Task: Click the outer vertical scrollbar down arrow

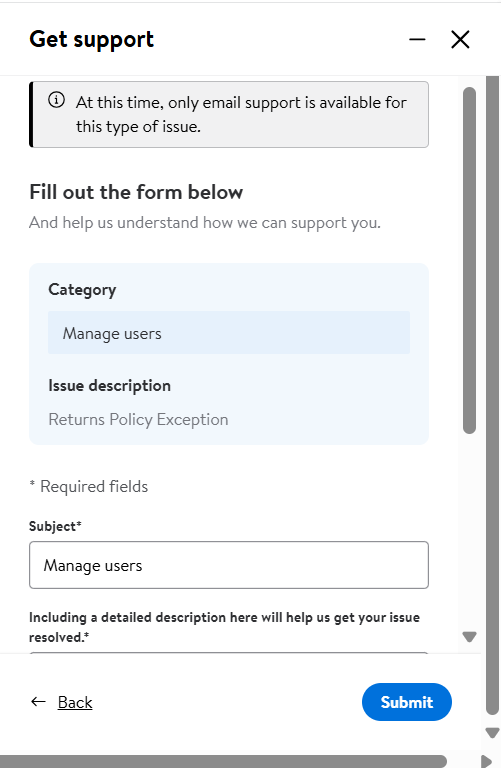Action: pos(492,733)
